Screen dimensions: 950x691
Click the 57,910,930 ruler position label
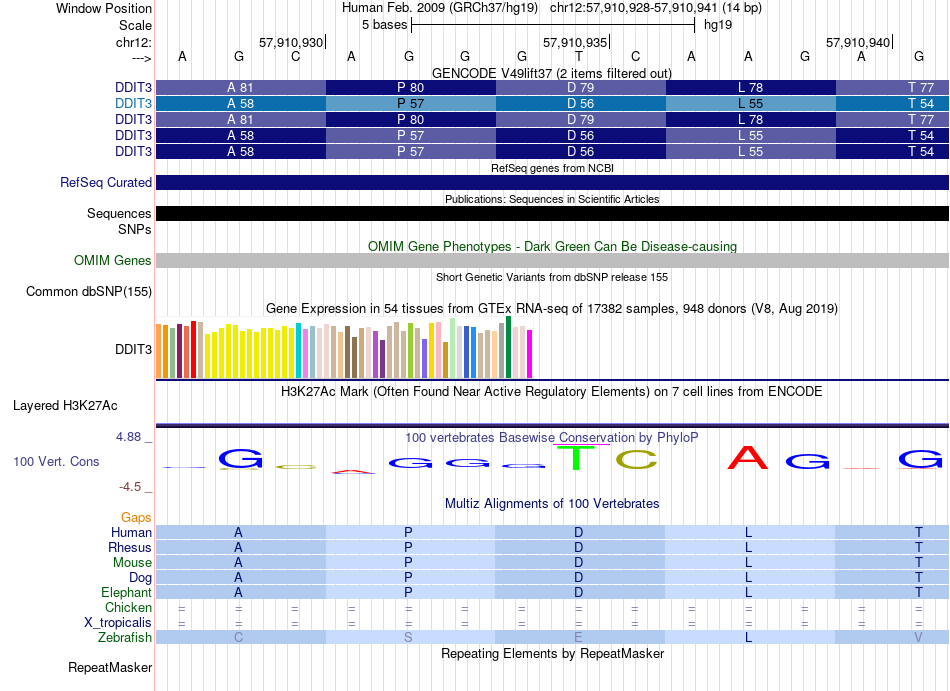(291, 42)
